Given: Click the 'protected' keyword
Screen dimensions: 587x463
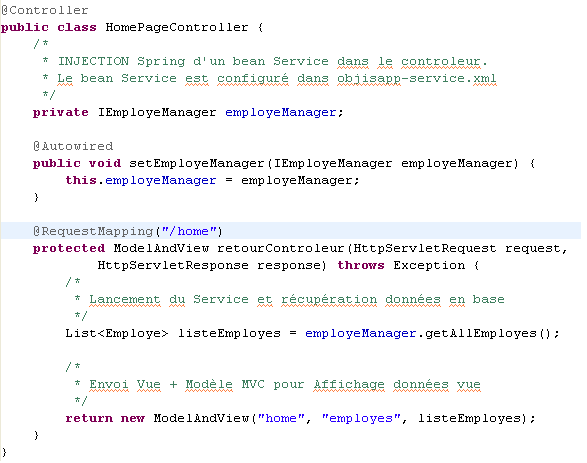Looking at the screenshot, I should [69, 249].
